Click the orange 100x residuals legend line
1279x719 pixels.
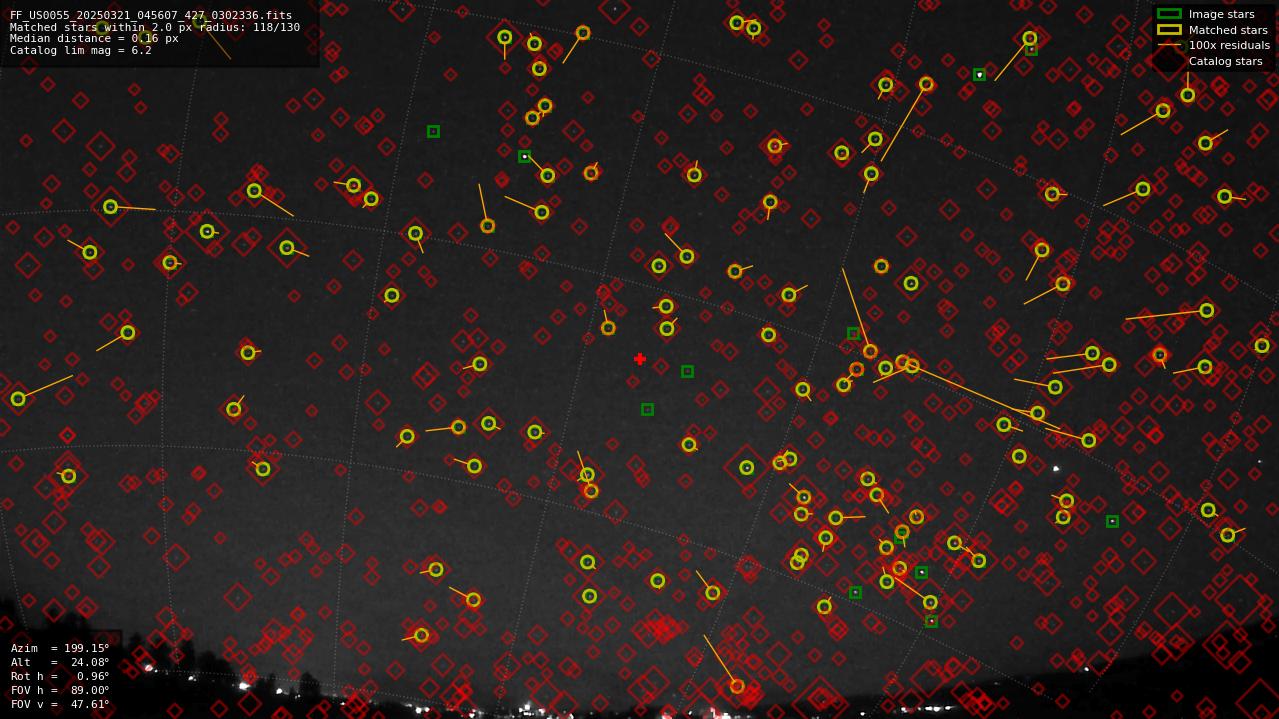(1169, 45)
